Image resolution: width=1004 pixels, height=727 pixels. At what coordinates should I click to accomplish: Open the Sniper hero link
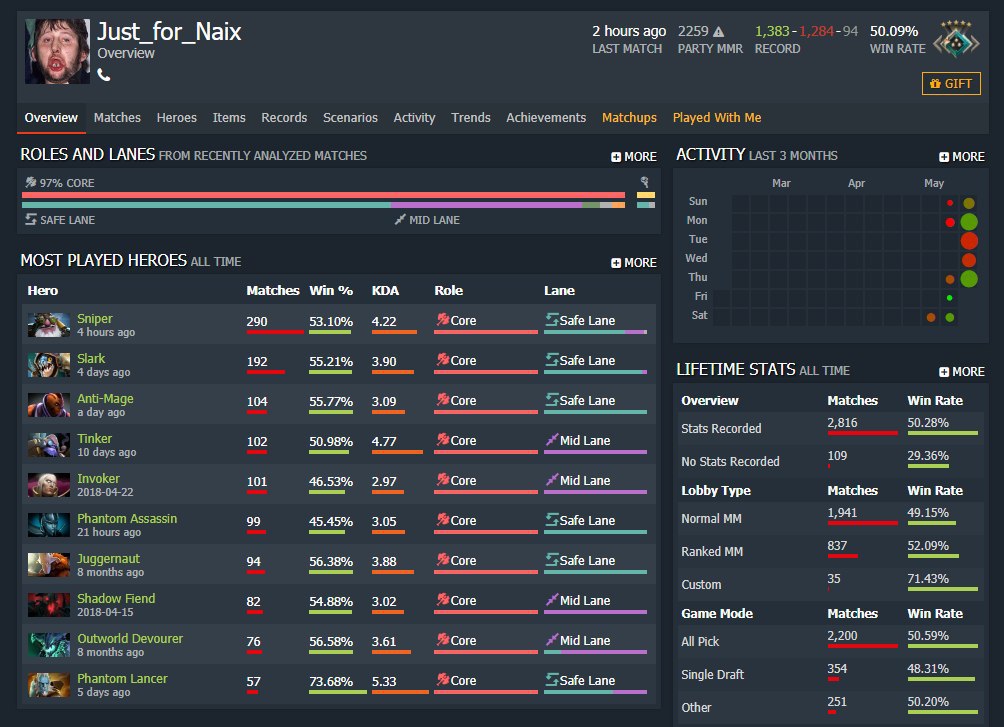pos(95,318)
